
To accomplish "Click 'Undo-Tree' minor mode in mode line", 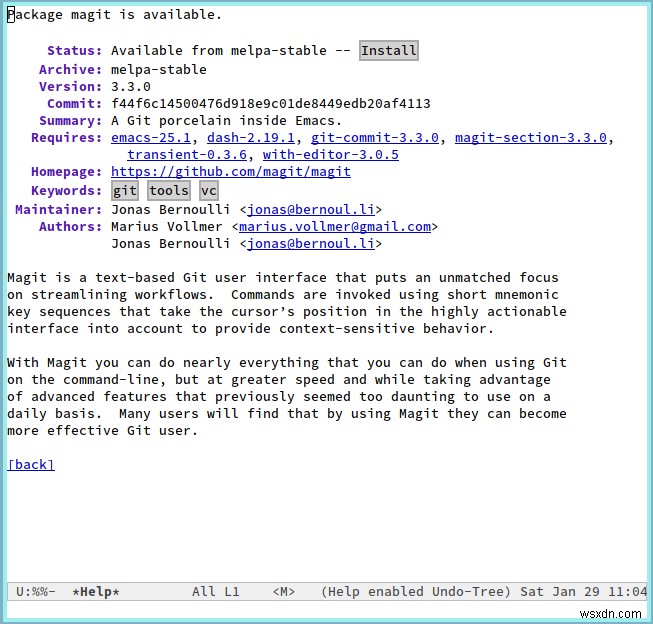I will (x=471, y=592).
